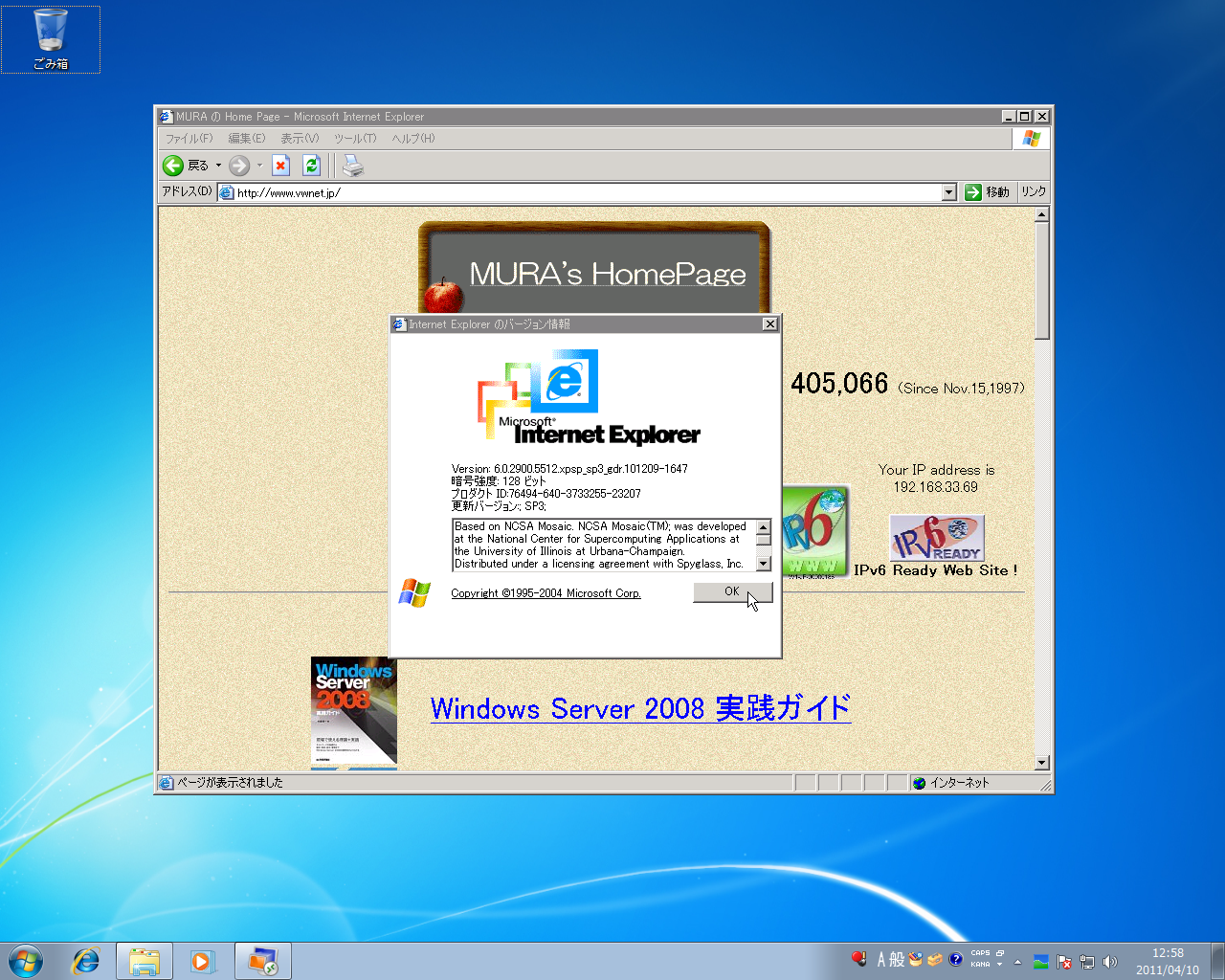The width and height of the screenshot is (1225, 980).
Task: Click the green Back arrow icon
Action: (x=173, y=166)
